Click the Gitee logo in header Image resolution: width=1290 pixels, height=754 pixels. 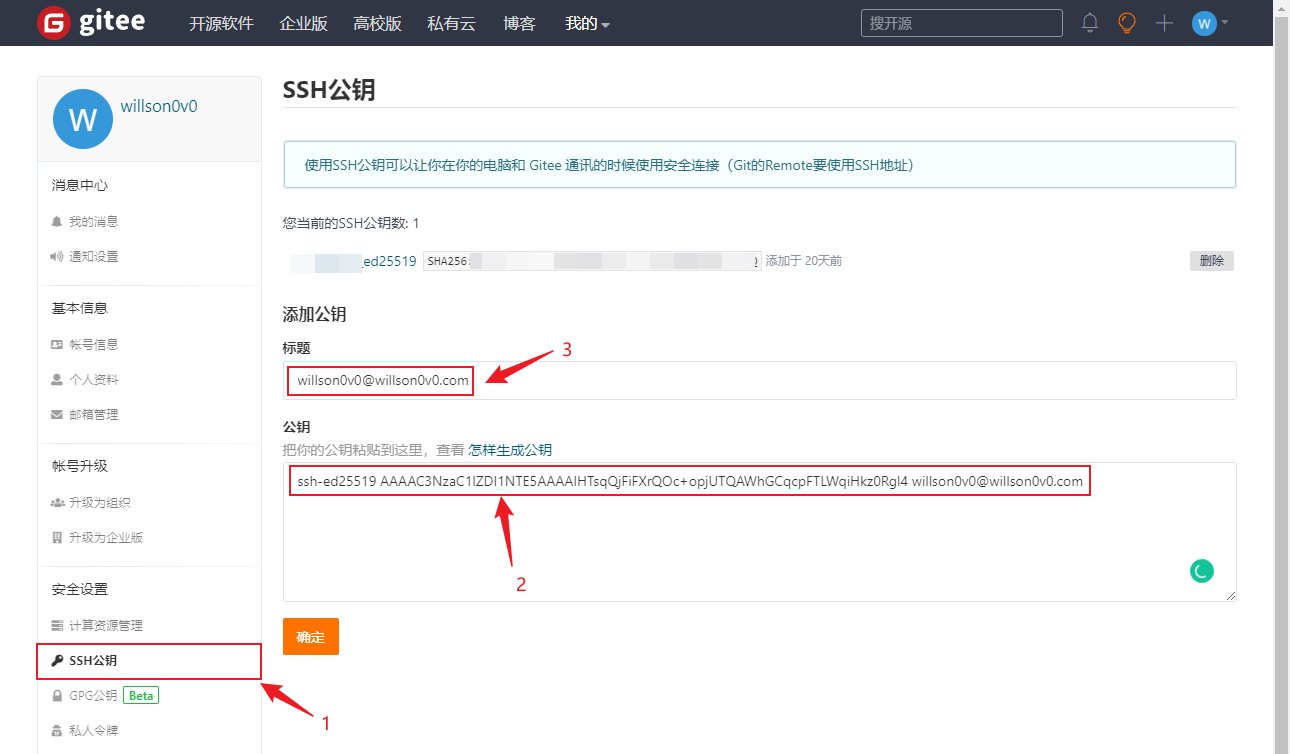[x=91, y=23]
